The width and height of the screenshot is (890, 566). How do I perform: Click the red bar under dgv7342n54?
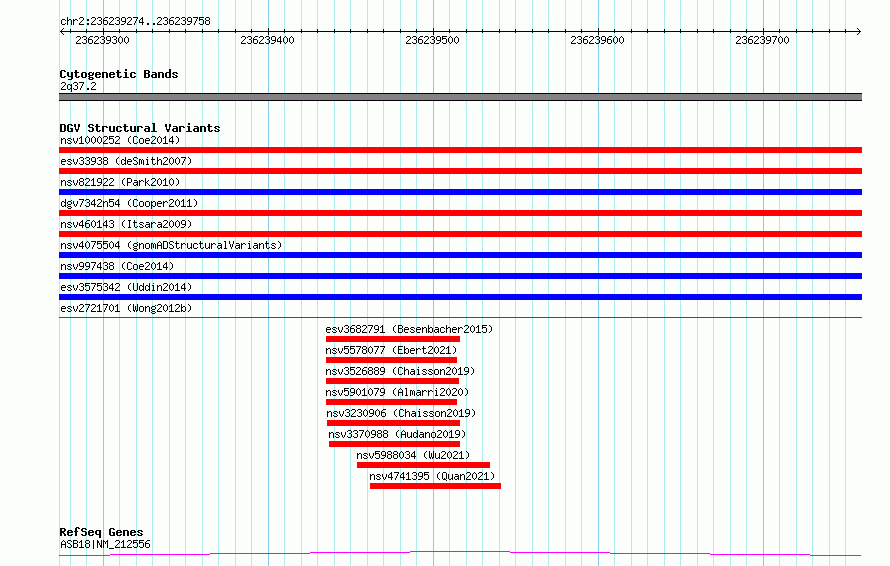pos(460,213)
